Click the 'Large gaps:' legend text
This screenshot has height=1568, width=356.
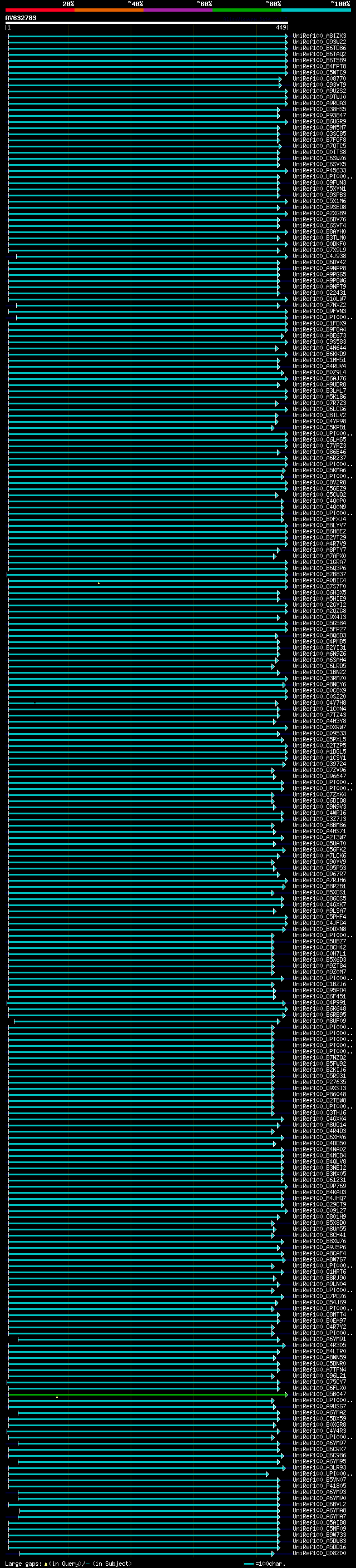(24, 1564)
